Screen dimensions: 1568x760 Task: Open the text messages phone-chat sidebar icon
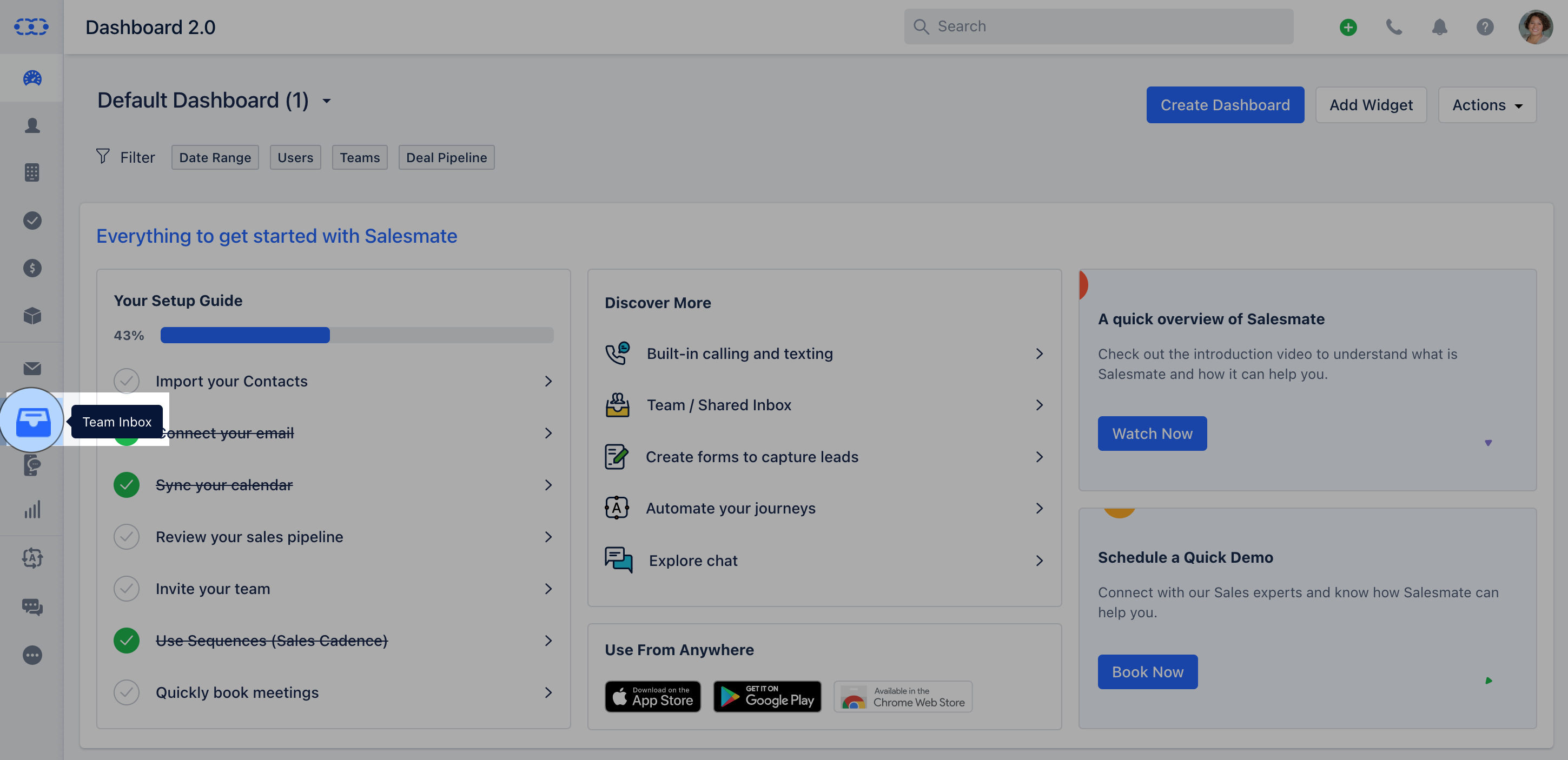(x=32, y=465)
